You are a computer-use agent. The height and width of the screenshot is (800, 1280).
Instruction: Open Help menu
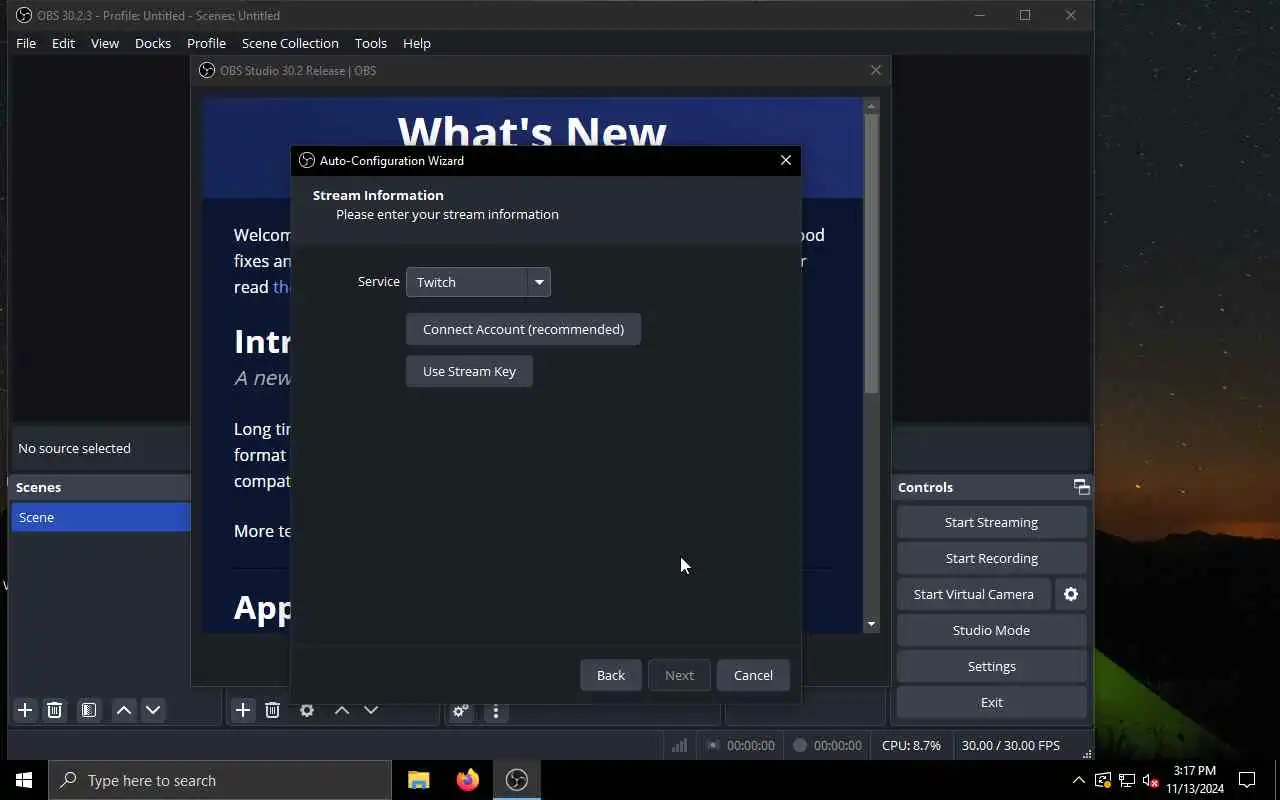(417, 43)
